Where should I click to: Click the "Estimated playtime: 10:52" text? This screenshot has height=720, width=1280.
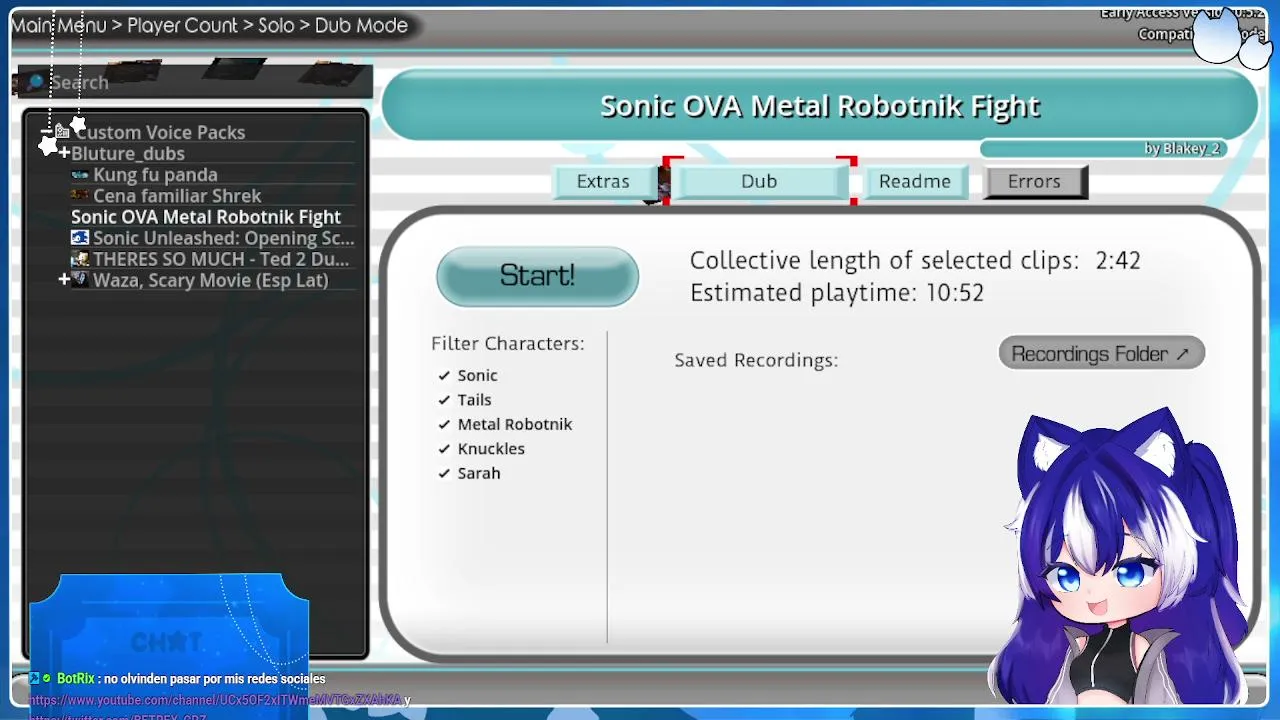837,293
